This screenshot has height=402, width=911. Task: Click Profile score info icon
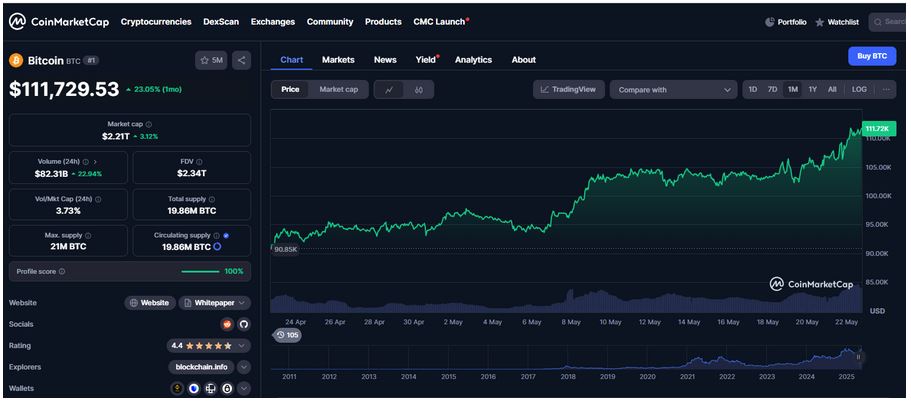62,271
